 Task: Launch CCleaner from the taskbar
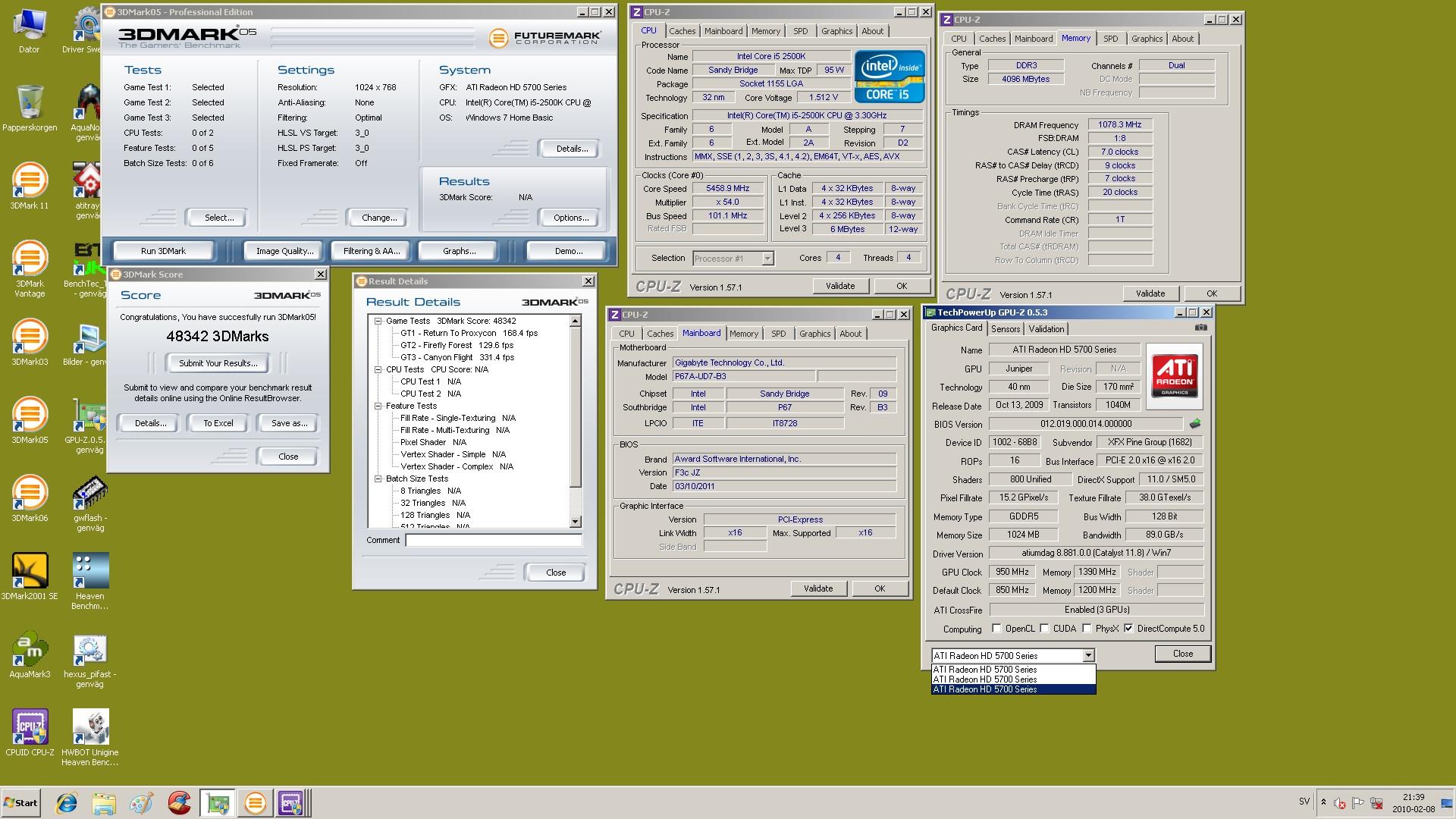point(179,802)
